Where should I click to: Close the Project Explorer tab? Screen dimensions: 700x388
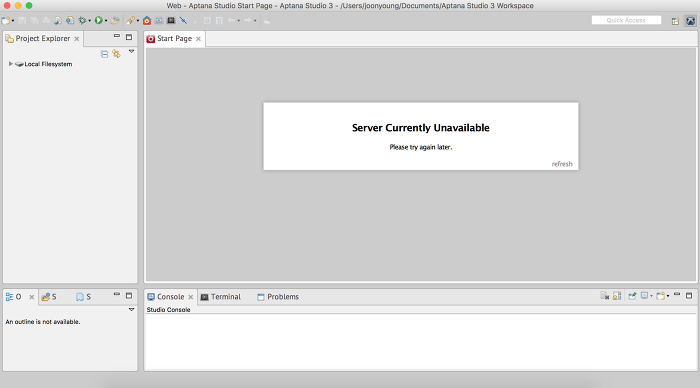pos(77,39)
